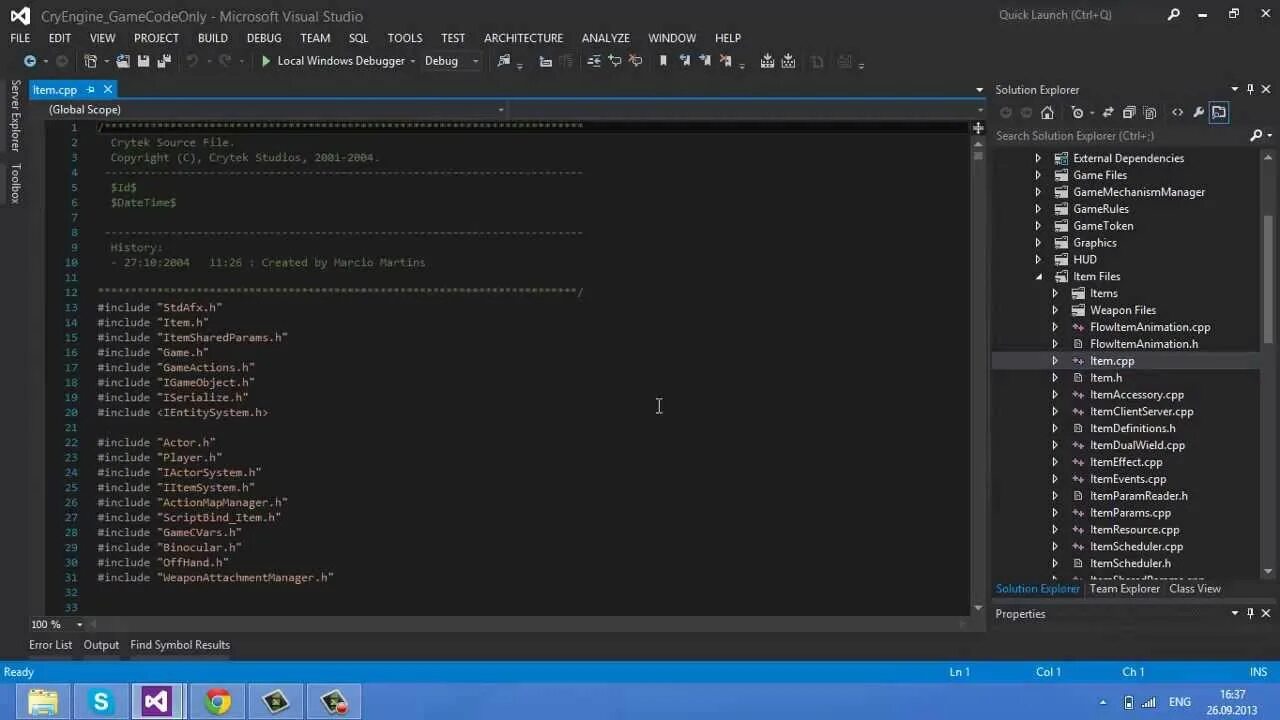Close the Item.cpp tab
Screen dimensions: 1280x720
tap(107, 90)
